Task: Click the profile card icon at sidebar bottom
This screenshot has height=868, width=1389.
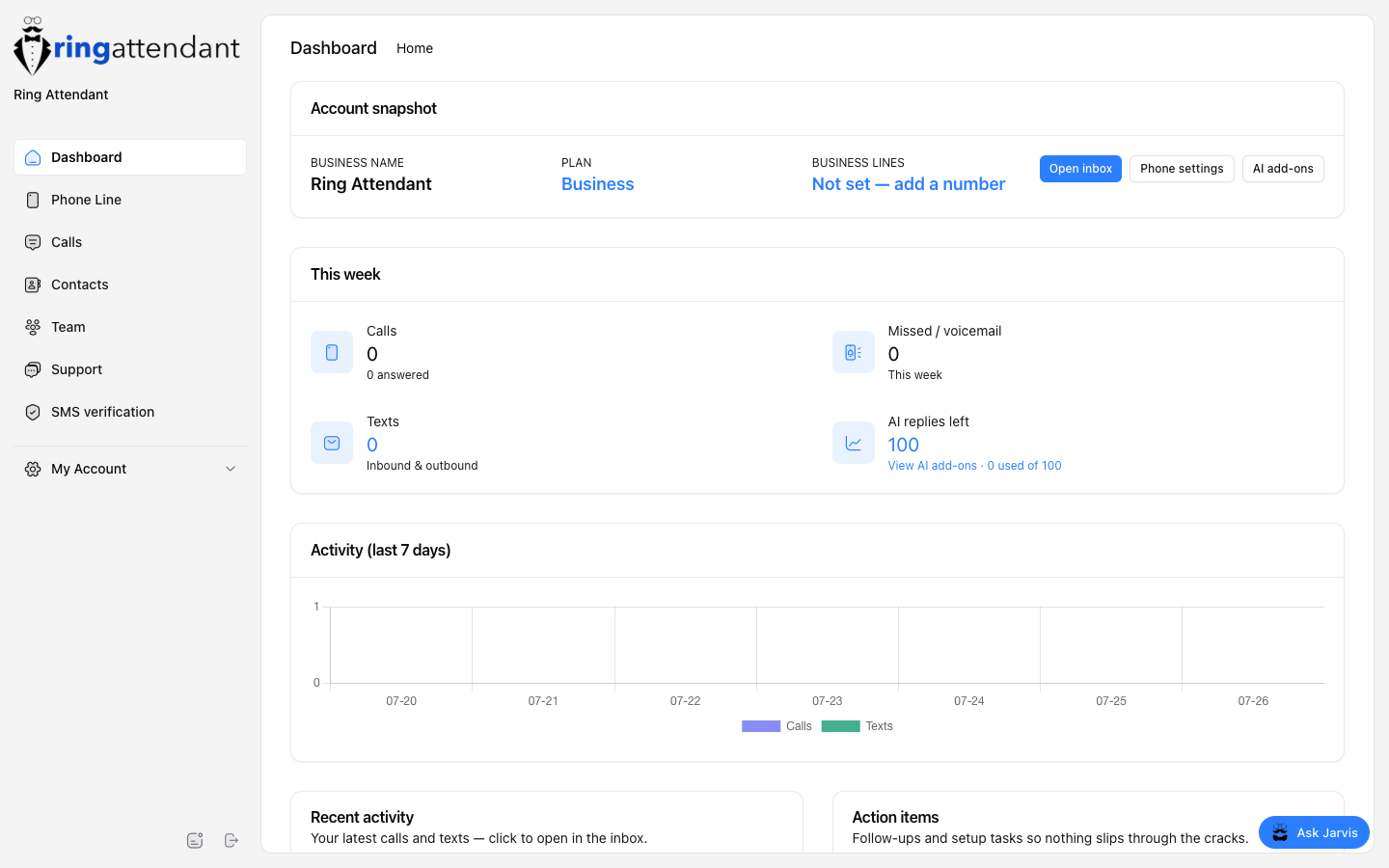Action: 195,840
